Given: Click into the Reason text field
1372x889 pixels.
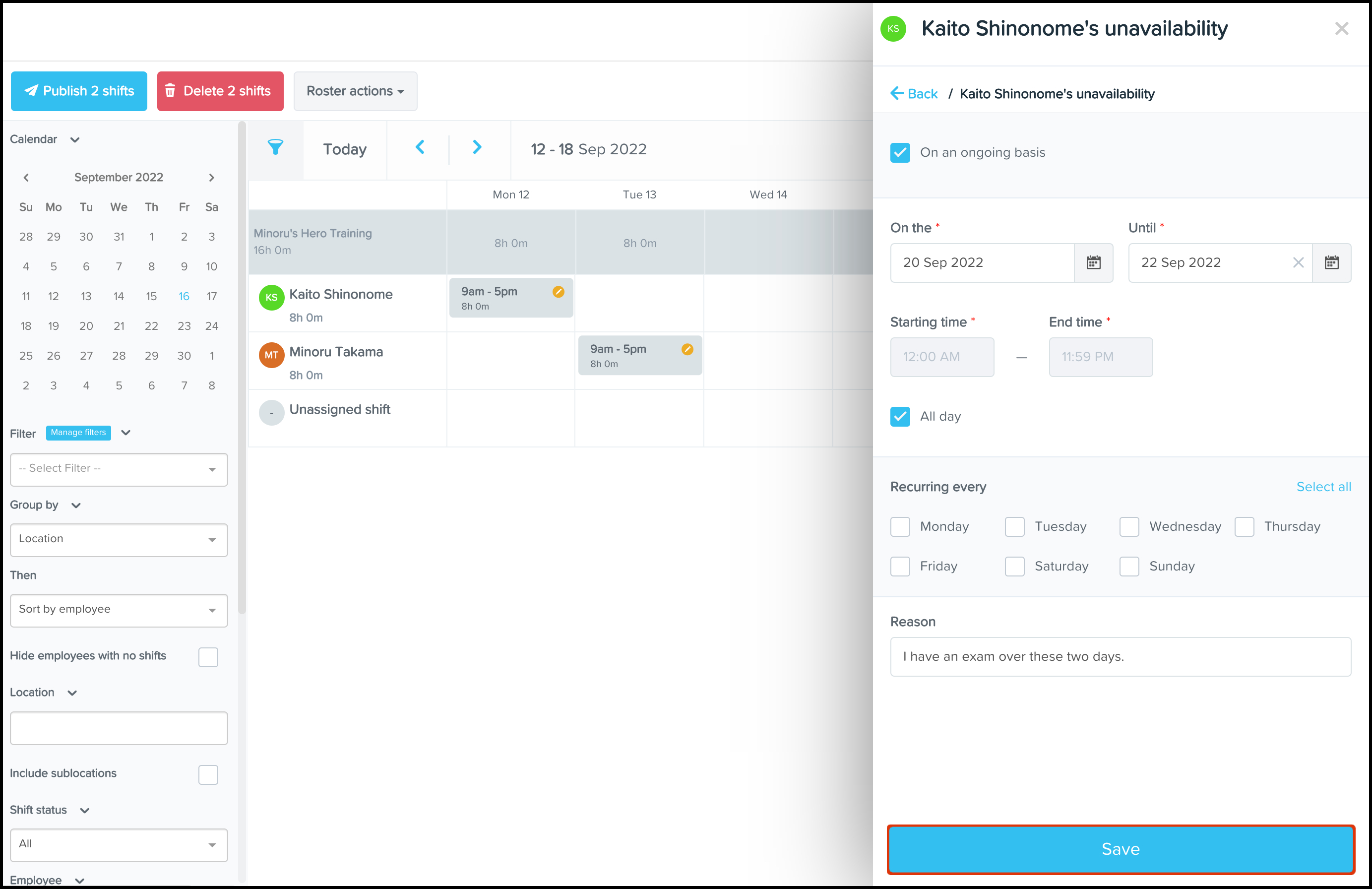Looking at the screenshot, I should coord(1120,657).
